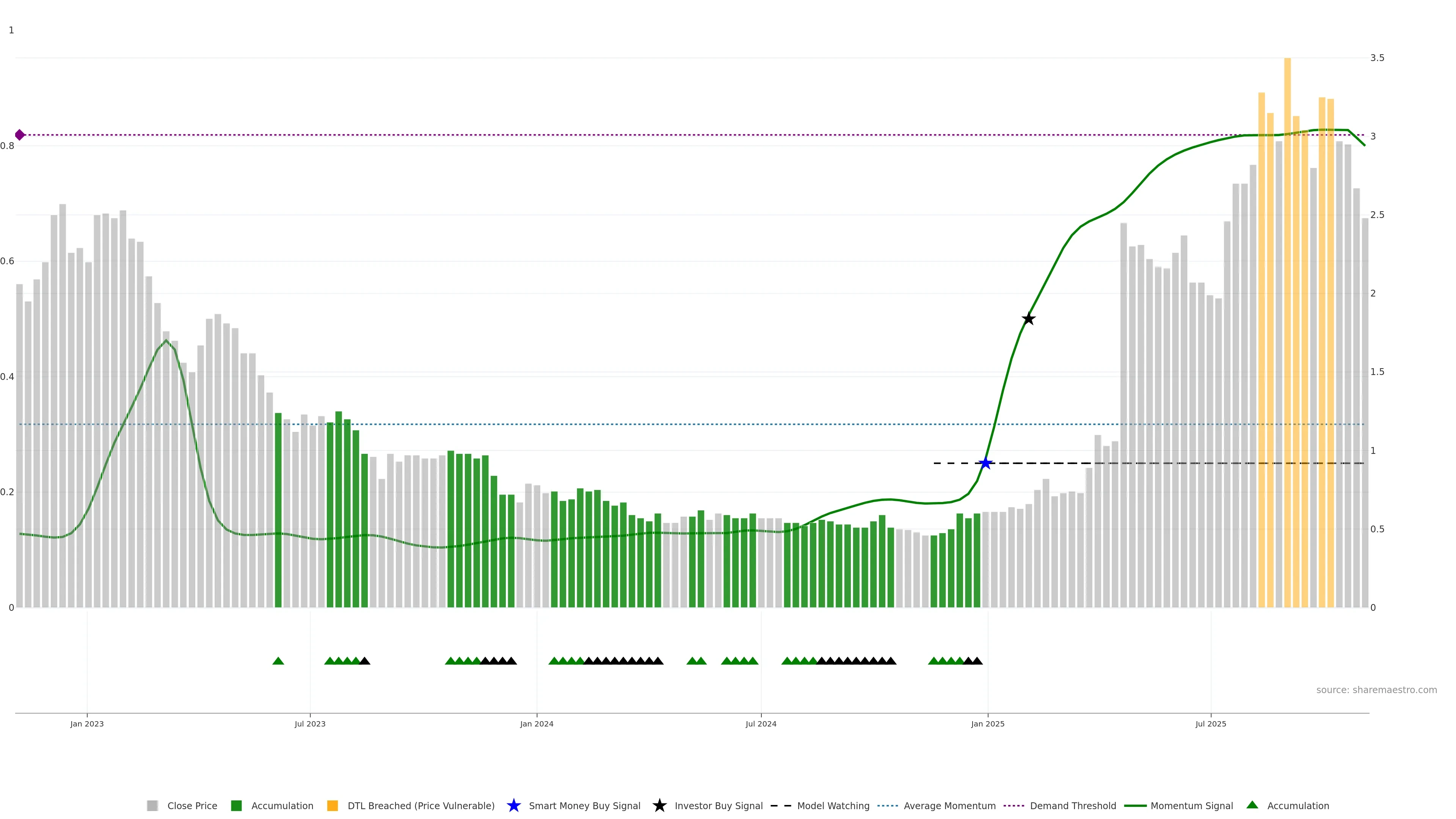
Task: Click the blue star icon in legend
Action: pos(513,805)
